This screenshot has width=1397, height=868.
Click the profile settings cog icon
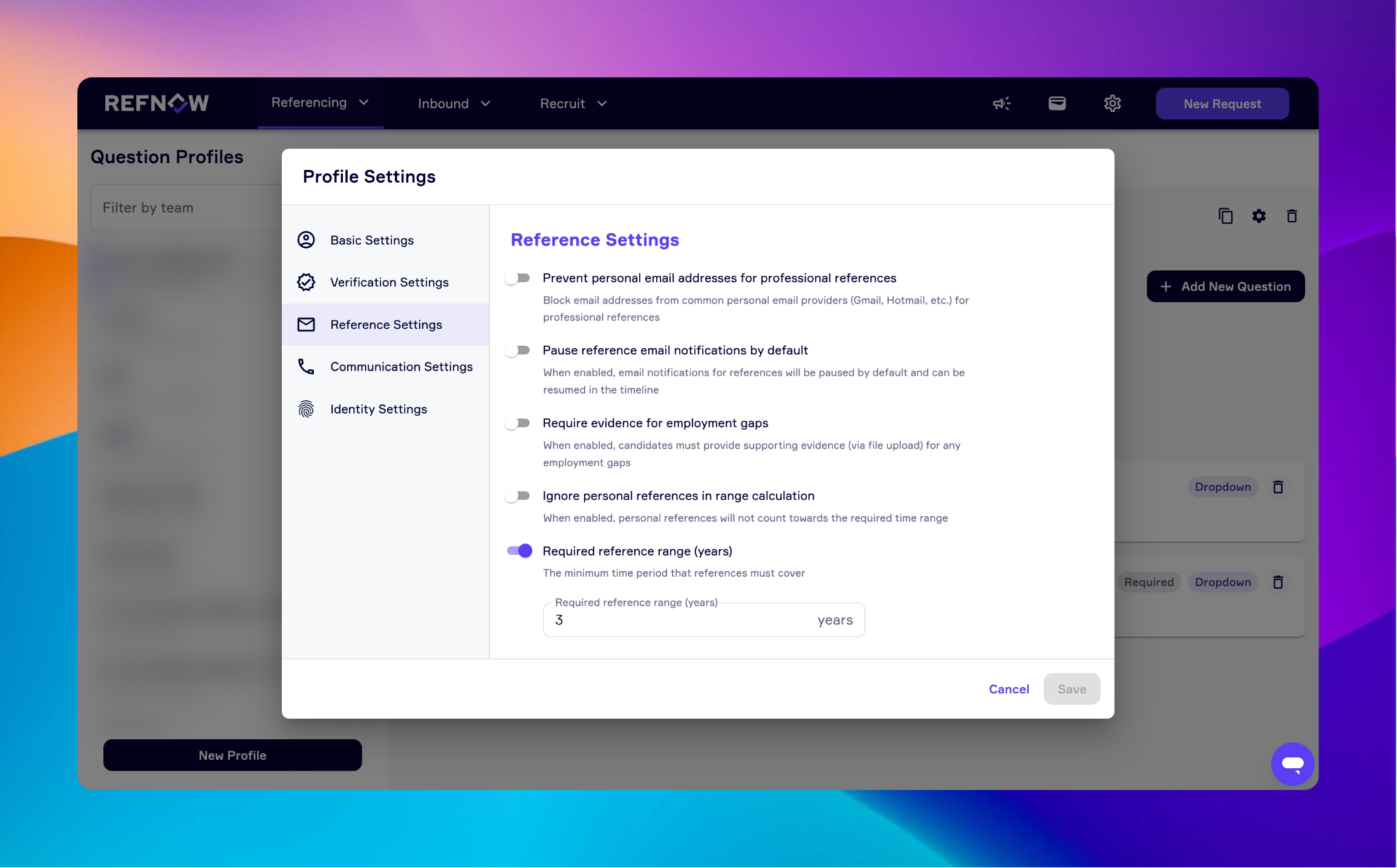(x=1259, y=216)
